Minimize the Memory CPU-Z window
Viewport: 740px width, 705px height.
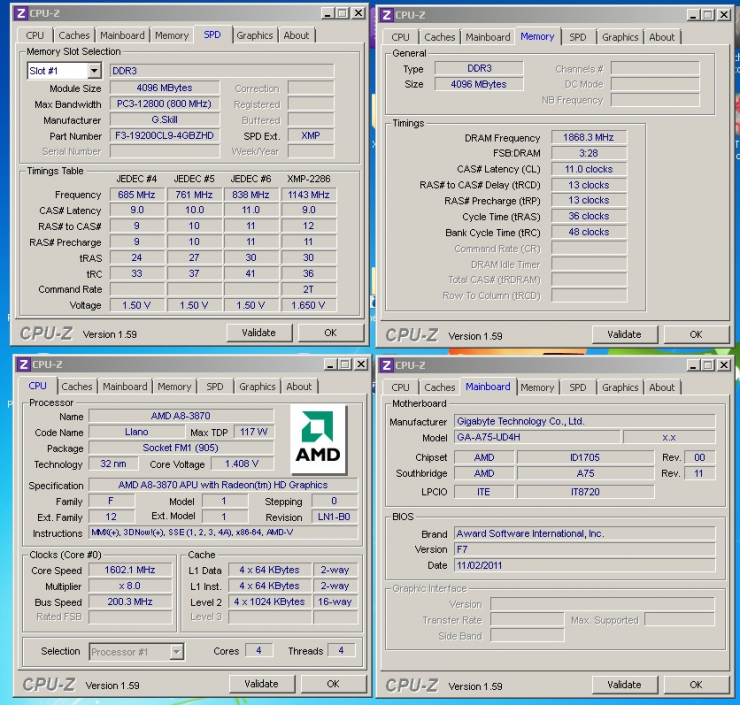click(693, 15)
